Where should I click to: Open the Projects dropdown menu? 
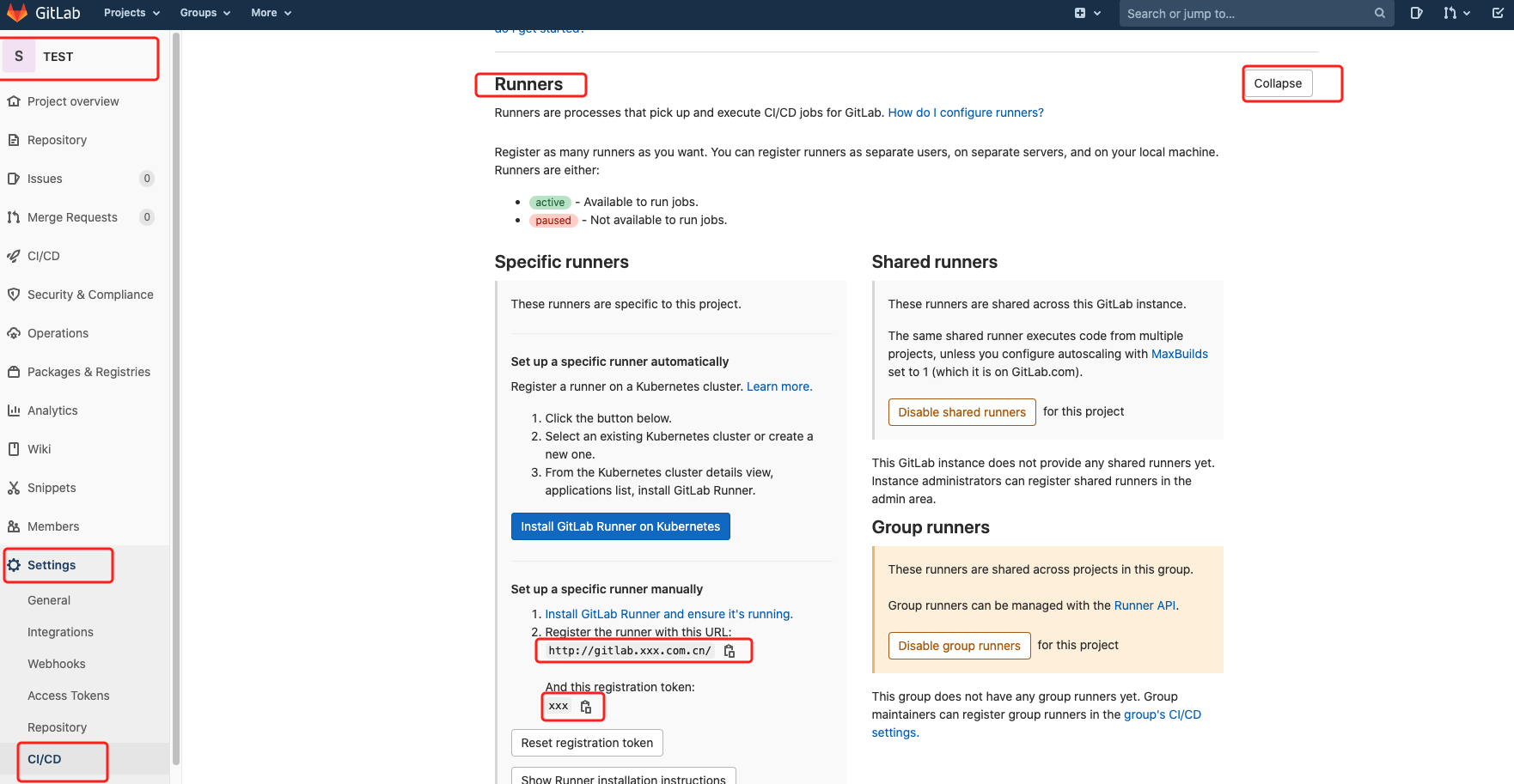point(131,13)
